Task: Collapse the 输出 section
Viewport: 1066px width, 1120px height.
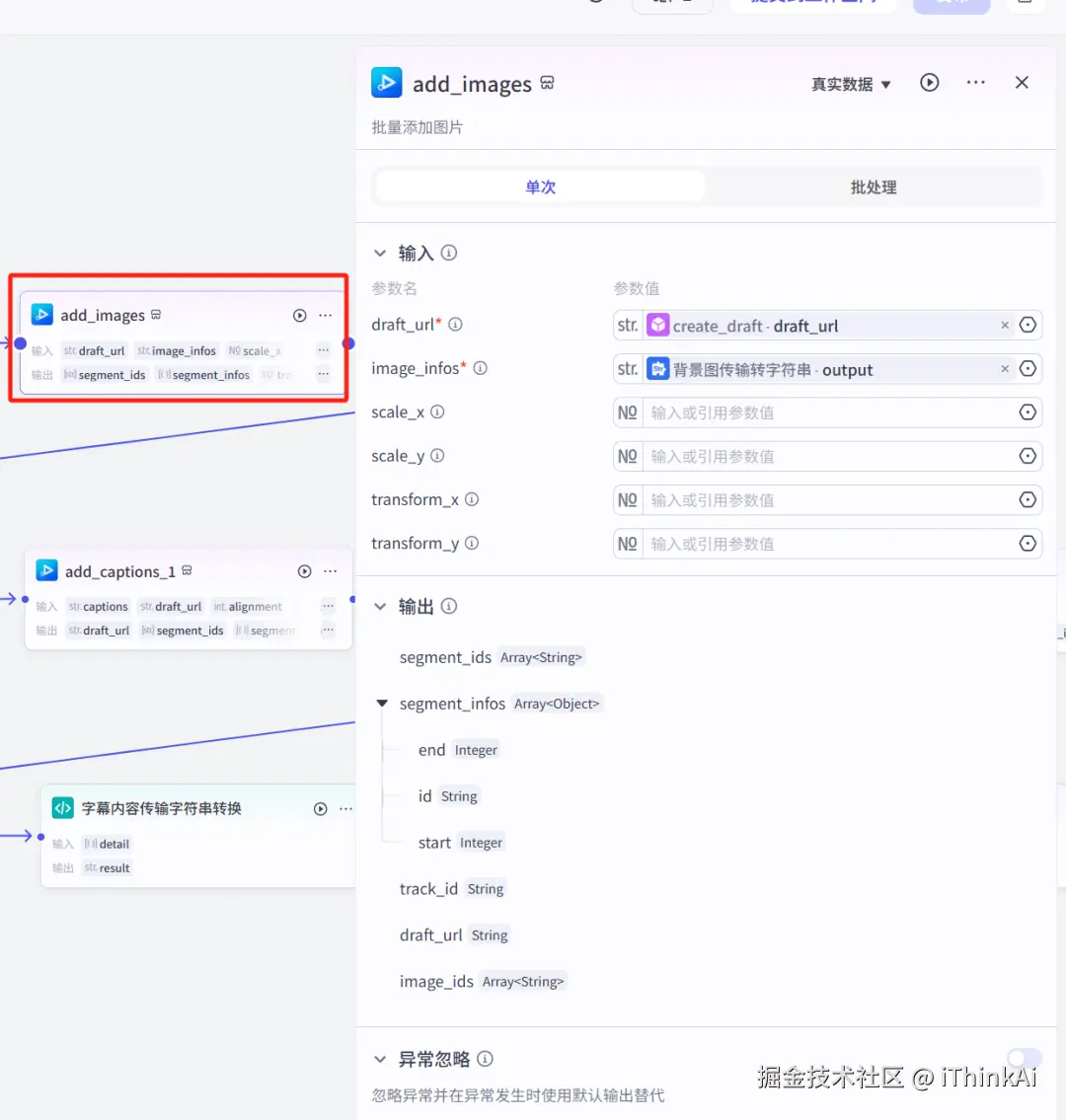Action: [381, 606]
